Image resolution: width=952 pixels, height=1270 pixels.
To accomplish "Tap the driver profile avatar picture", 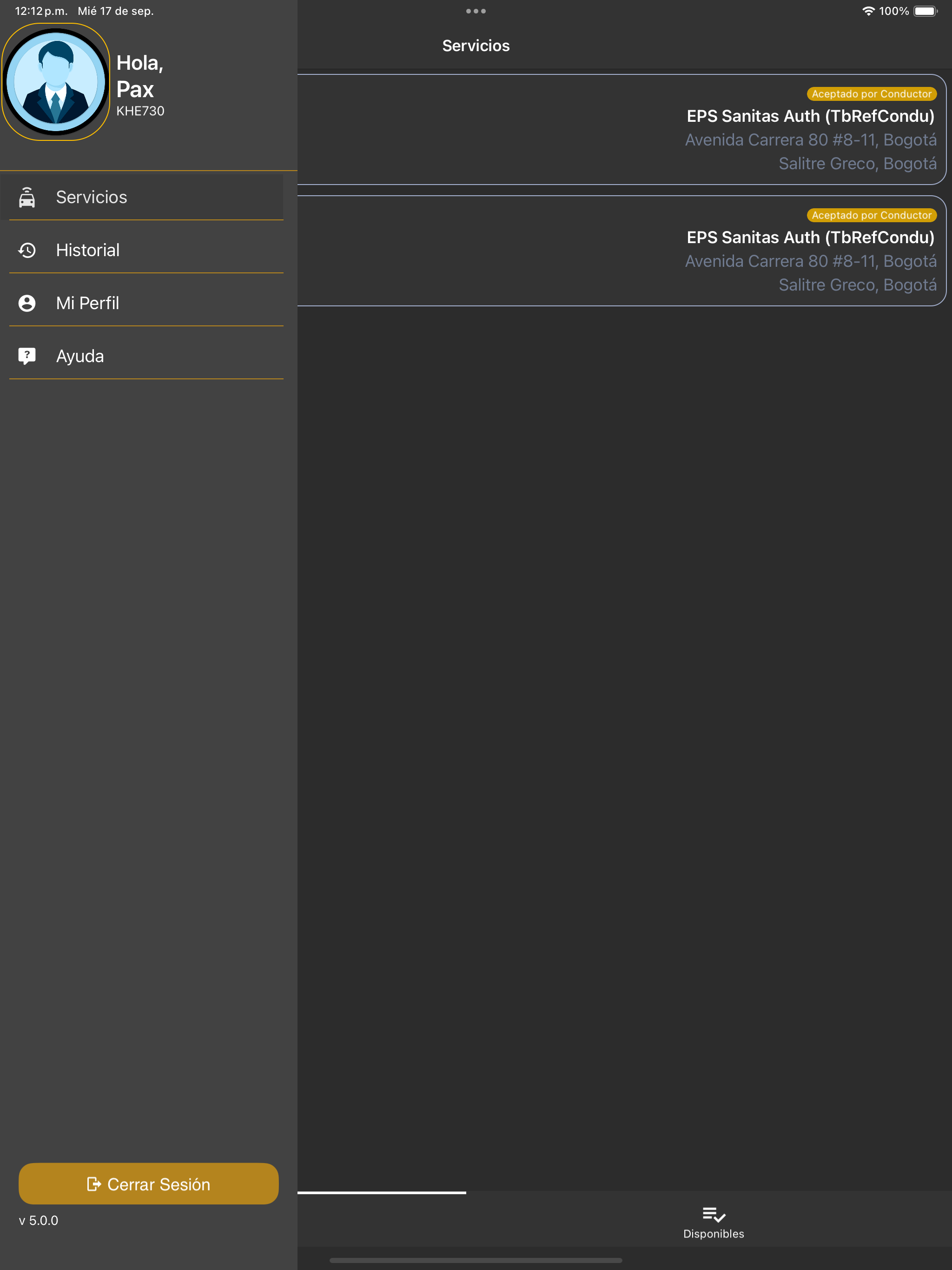I will 56,81.
